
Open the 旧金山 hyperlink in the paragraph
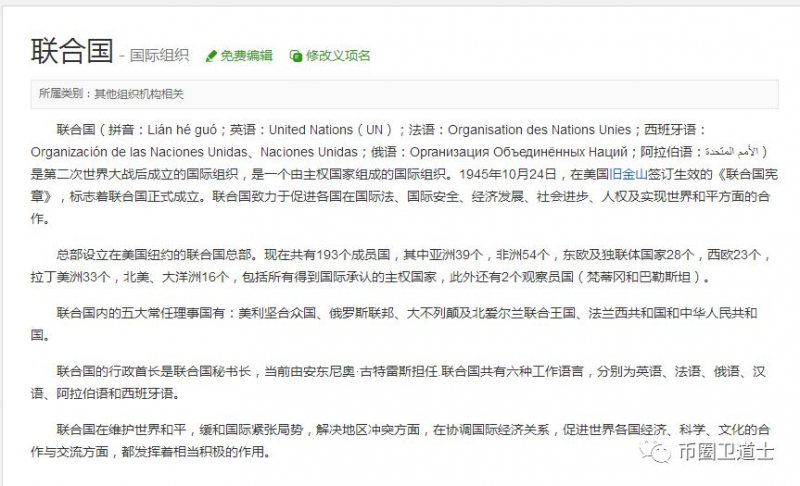(628, 174)
